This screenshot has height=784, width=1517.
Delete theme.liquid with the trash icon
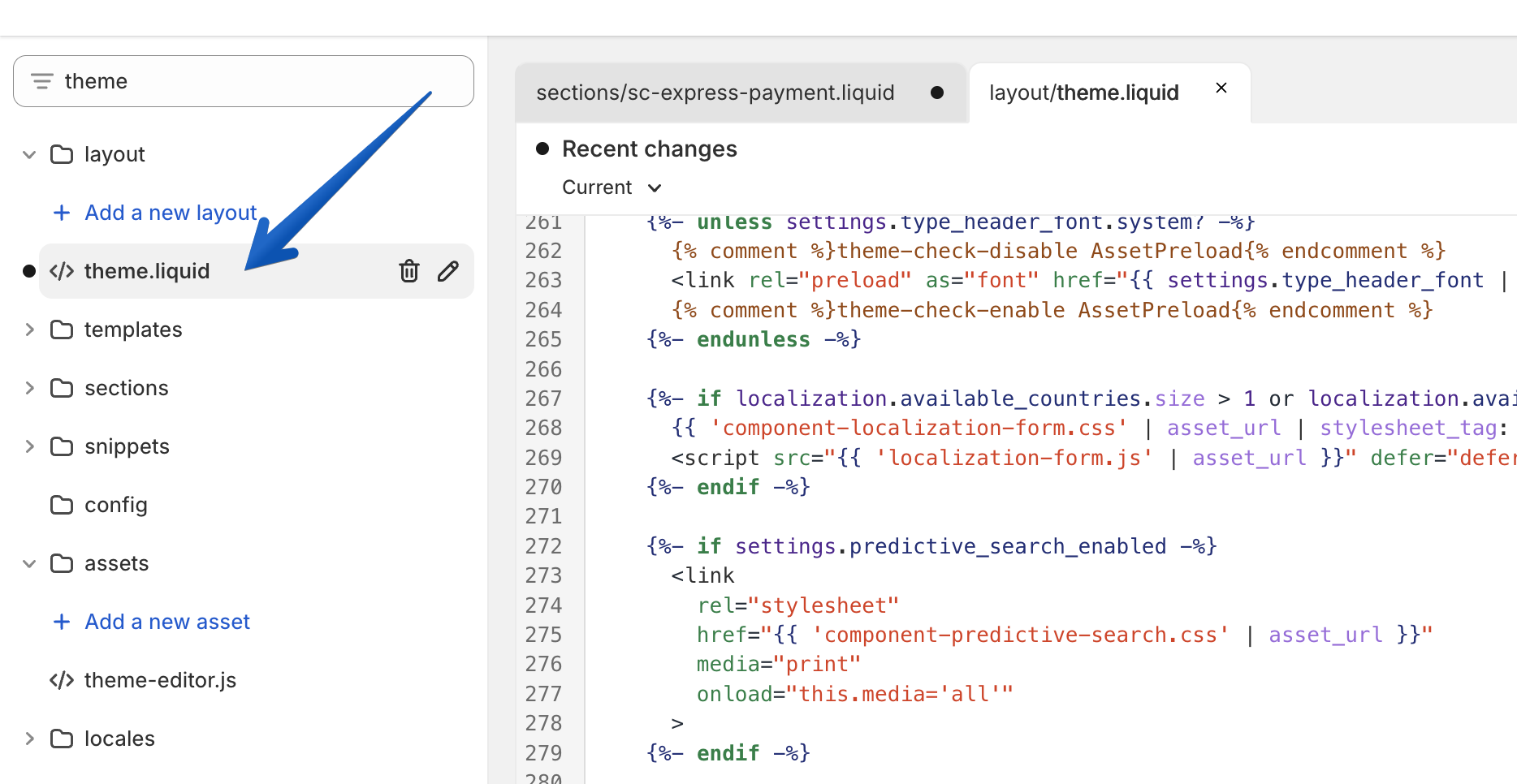coord(409,271)
